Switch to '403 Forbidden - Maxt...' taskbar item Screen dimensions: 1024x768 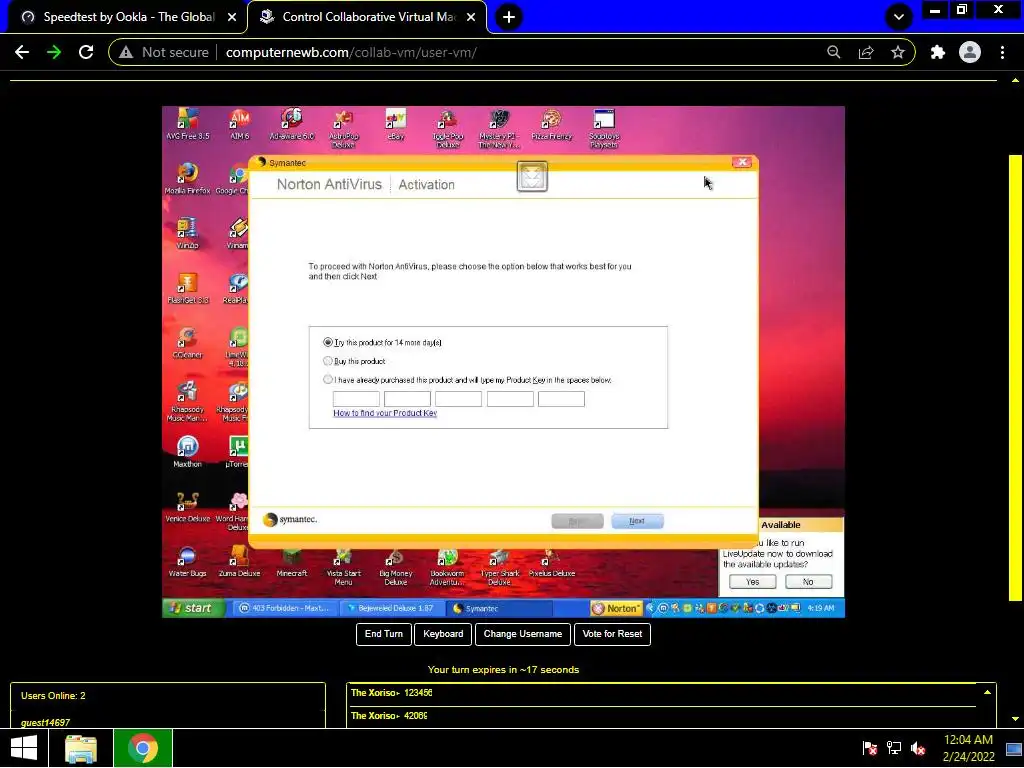point(285,608)
